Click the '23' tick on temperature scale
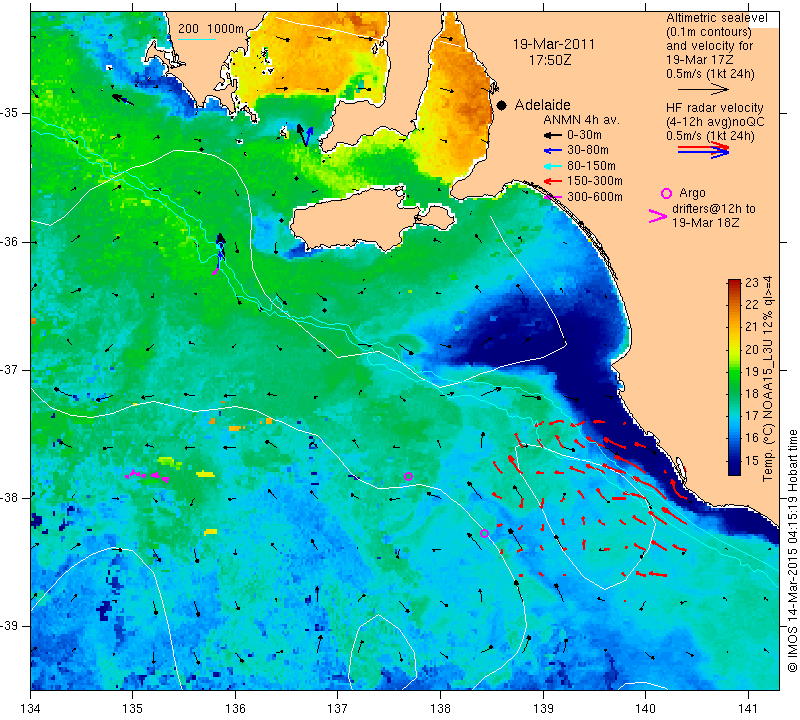 [752, 283]
